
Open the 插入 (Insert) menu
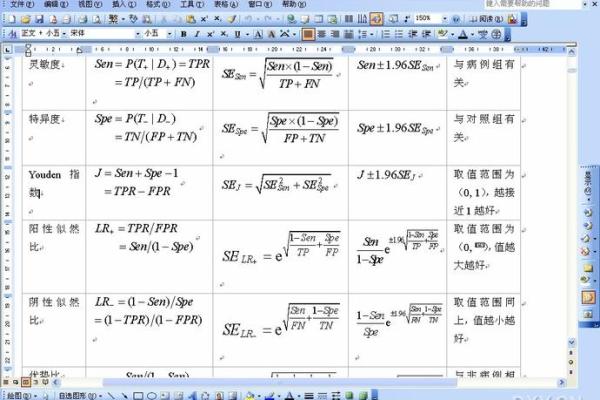[x=120, y=5]
